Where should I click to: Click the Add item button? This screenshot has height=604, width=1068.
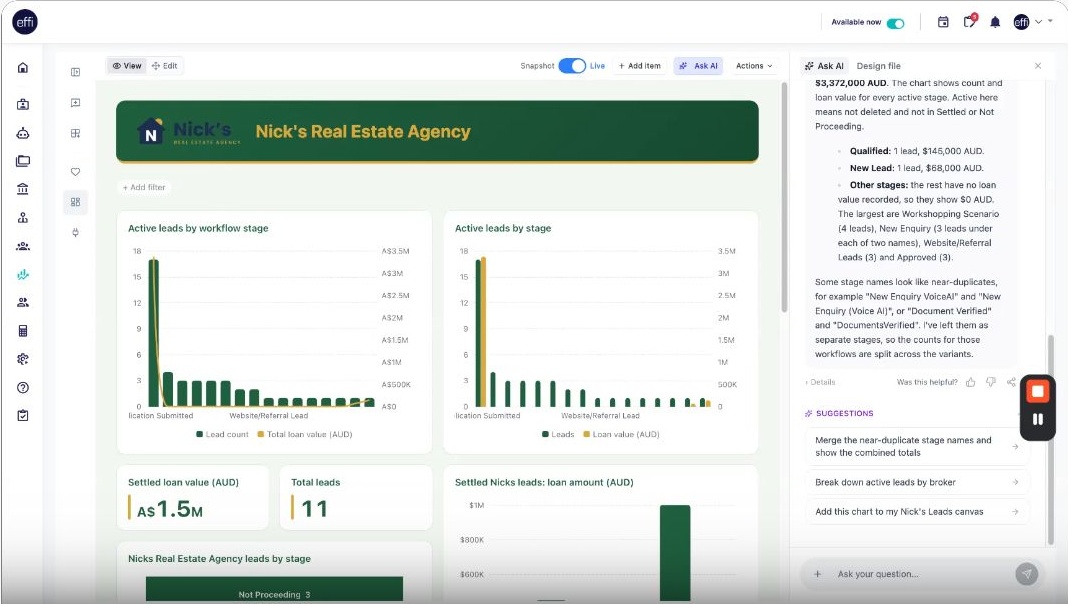(640, 66)
